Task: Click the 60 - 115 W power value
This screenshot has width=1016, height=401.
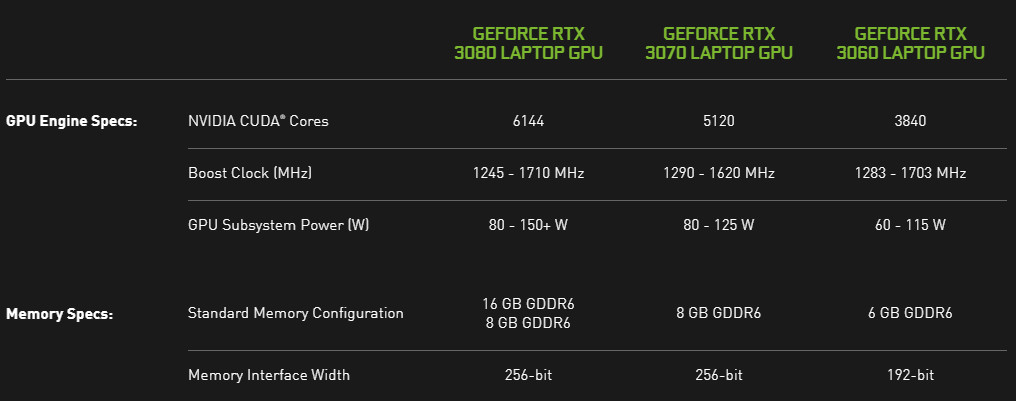Action: 910,225
